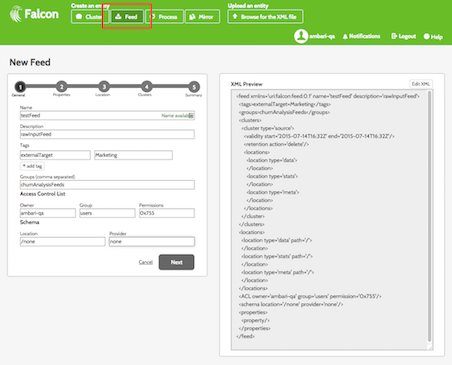
Task: Browse for the XML file upload
Action: click(x=265, y=17)
